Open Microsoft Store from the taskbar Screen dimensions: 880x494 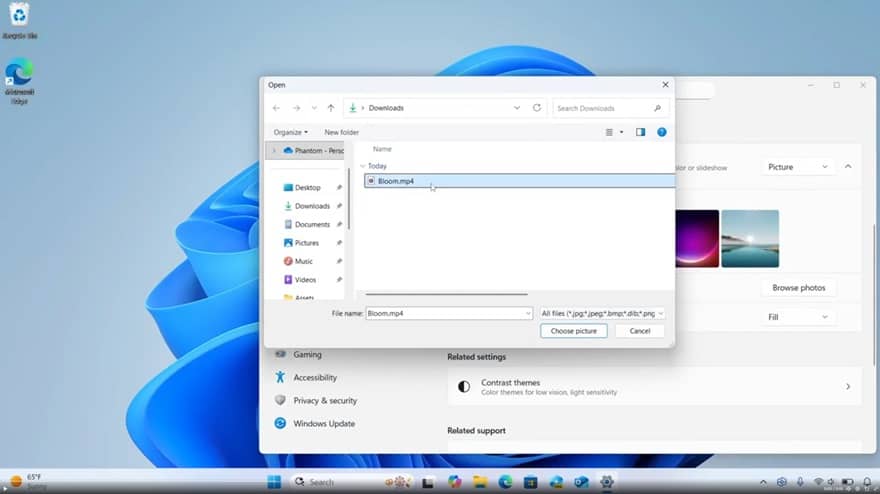(x=530, y=482)
